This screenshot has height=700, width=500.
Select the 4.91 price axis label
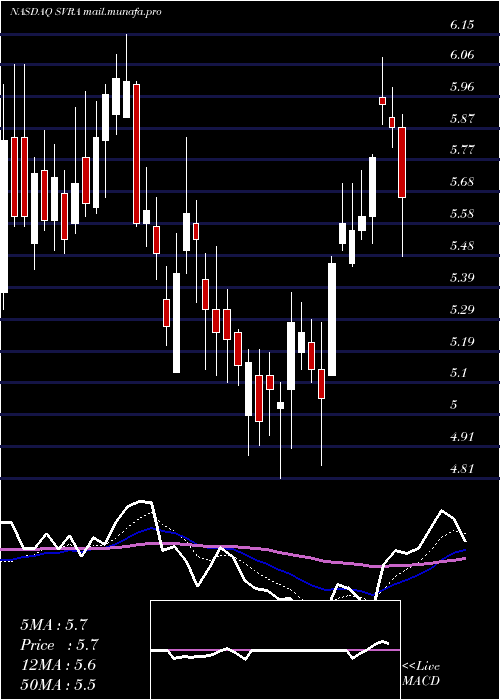click(x=462, y=436)
